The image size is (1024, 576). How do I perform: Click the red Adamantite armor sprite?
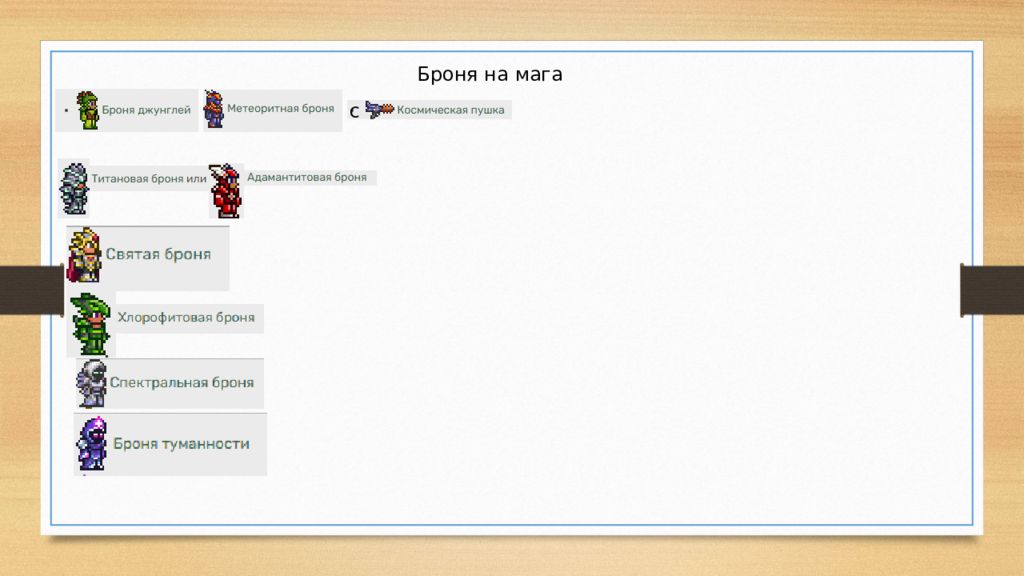point(225,191)
